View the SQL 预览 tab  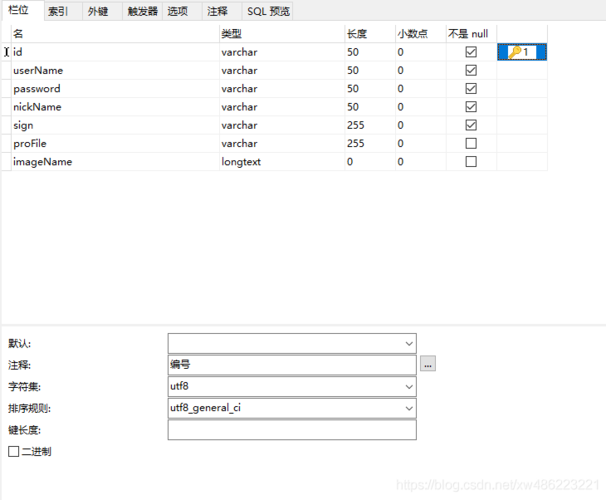(268, 11)
